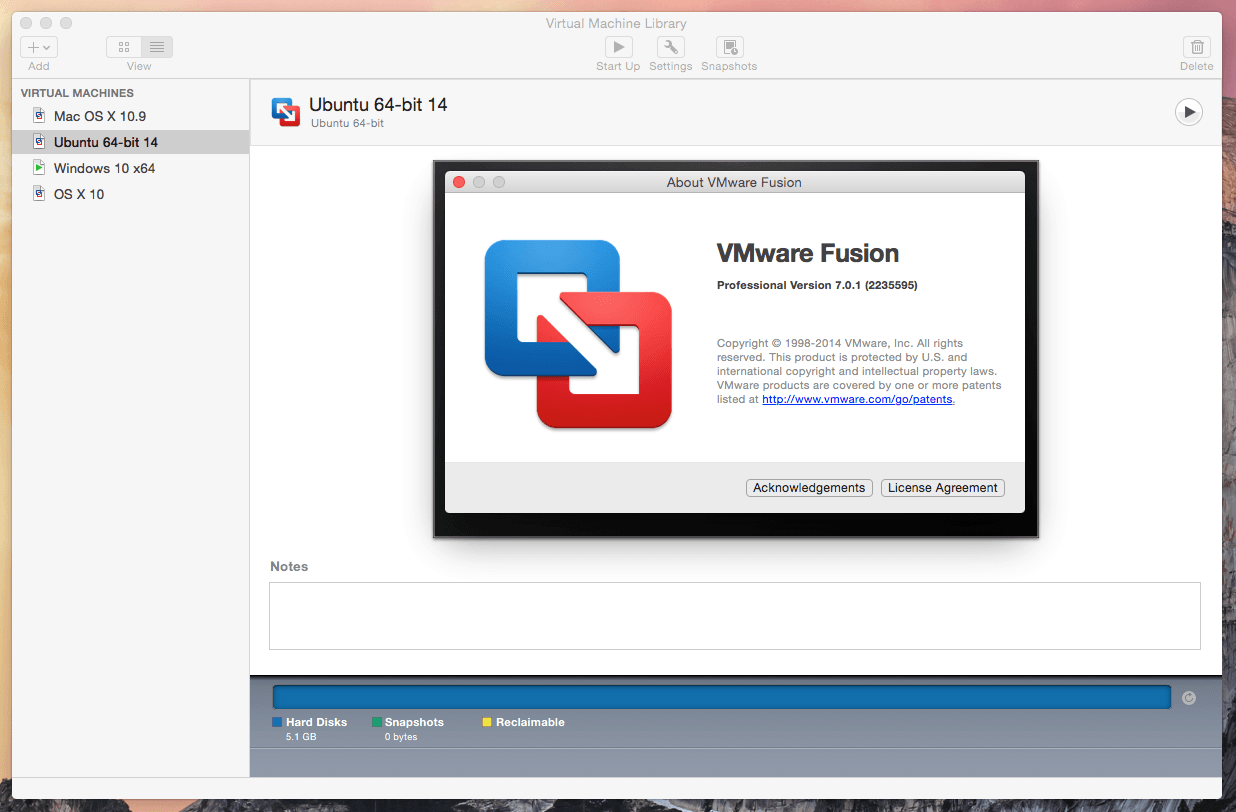Screen dimensions: 1236x812
Task: Switch to list view
Action: tap(157, 47)
